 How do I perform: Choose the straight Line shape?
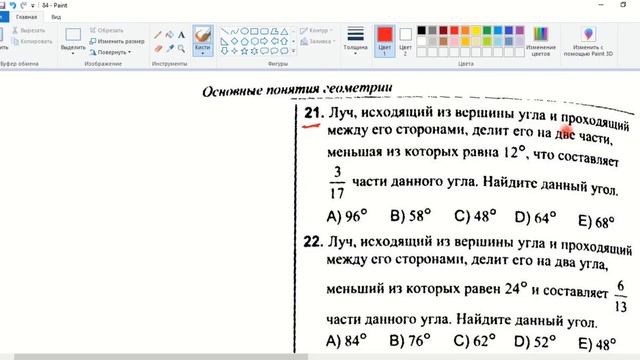click(224, 31)
